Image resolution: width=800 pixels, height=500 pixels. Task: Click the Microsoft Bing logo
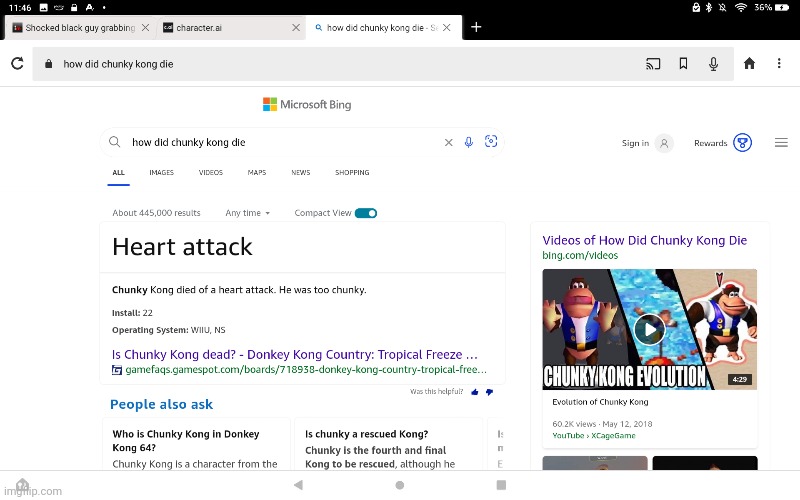pos(307,105)
